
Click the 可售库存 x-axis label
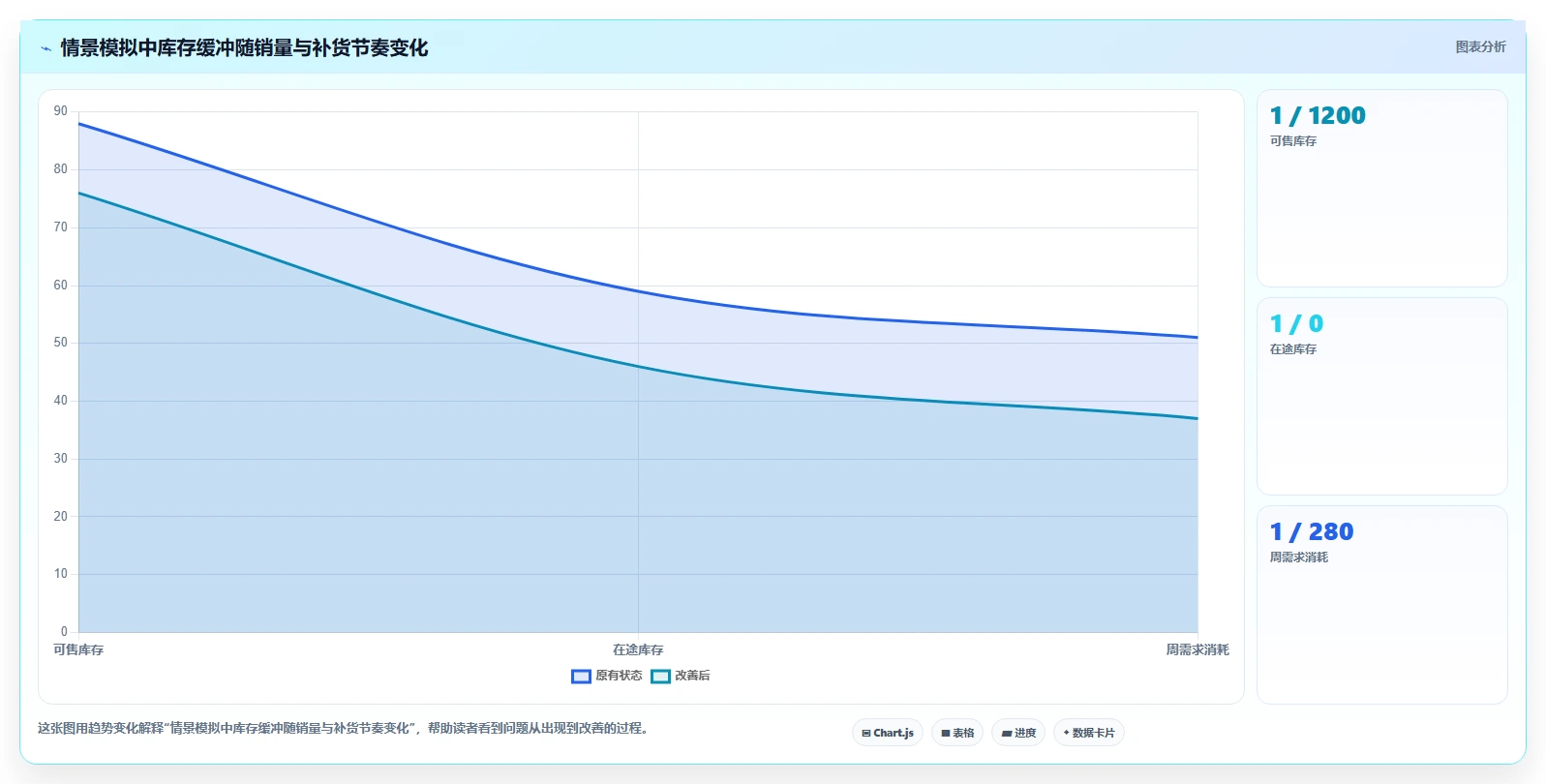point(78,649)
